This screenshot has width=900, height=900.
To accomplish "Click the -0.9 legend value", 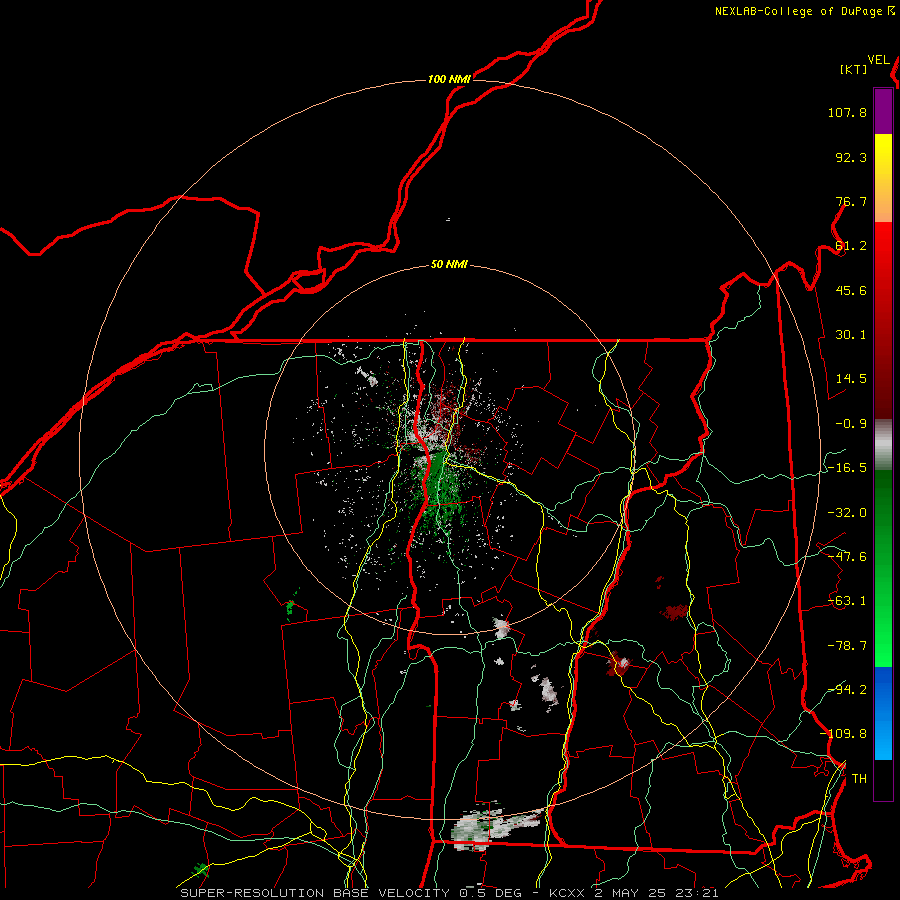I will pos(851,424).
